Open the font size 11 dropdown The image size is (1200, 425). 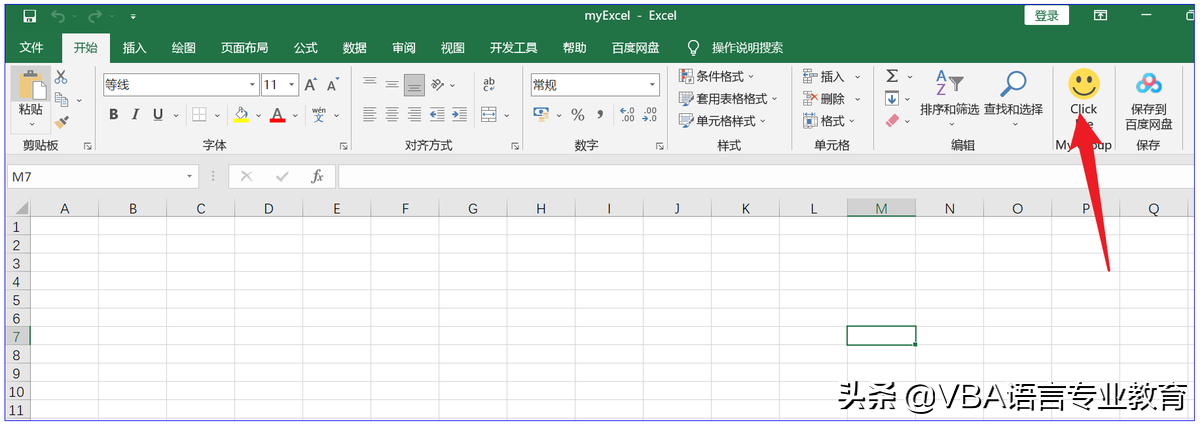[292, 85]
